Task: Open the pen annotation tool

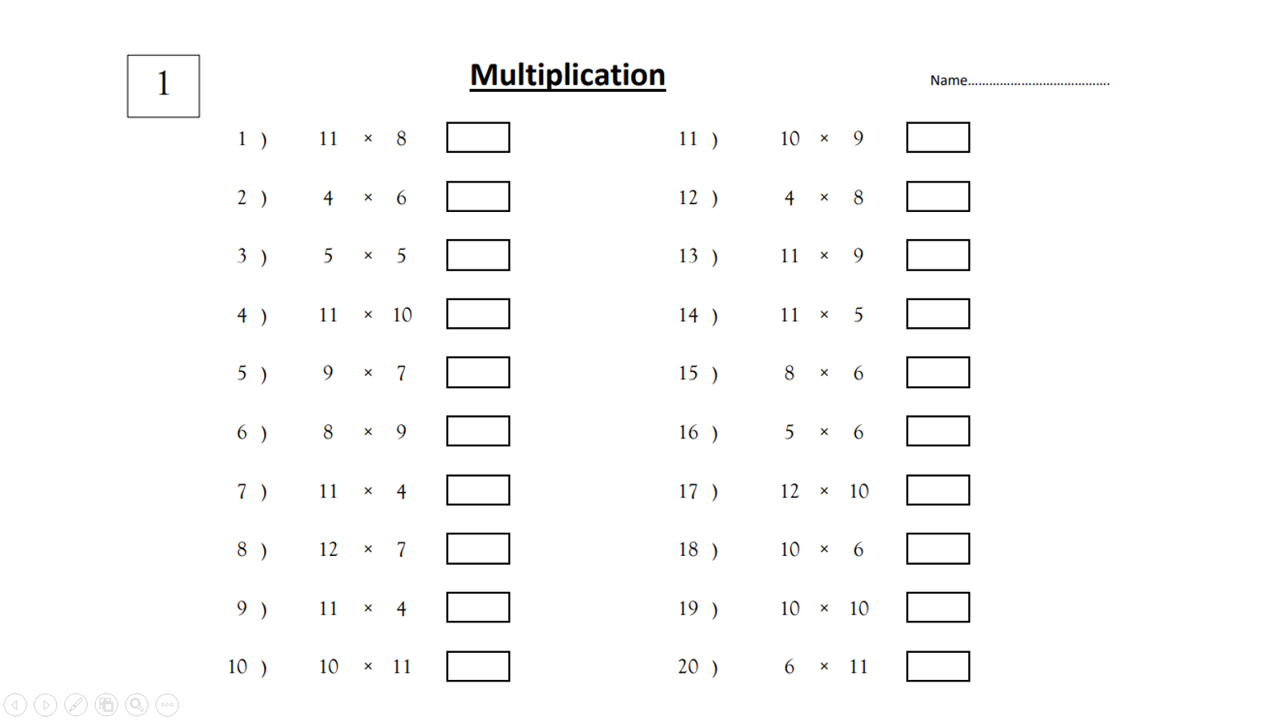Action: coord(75,704)
